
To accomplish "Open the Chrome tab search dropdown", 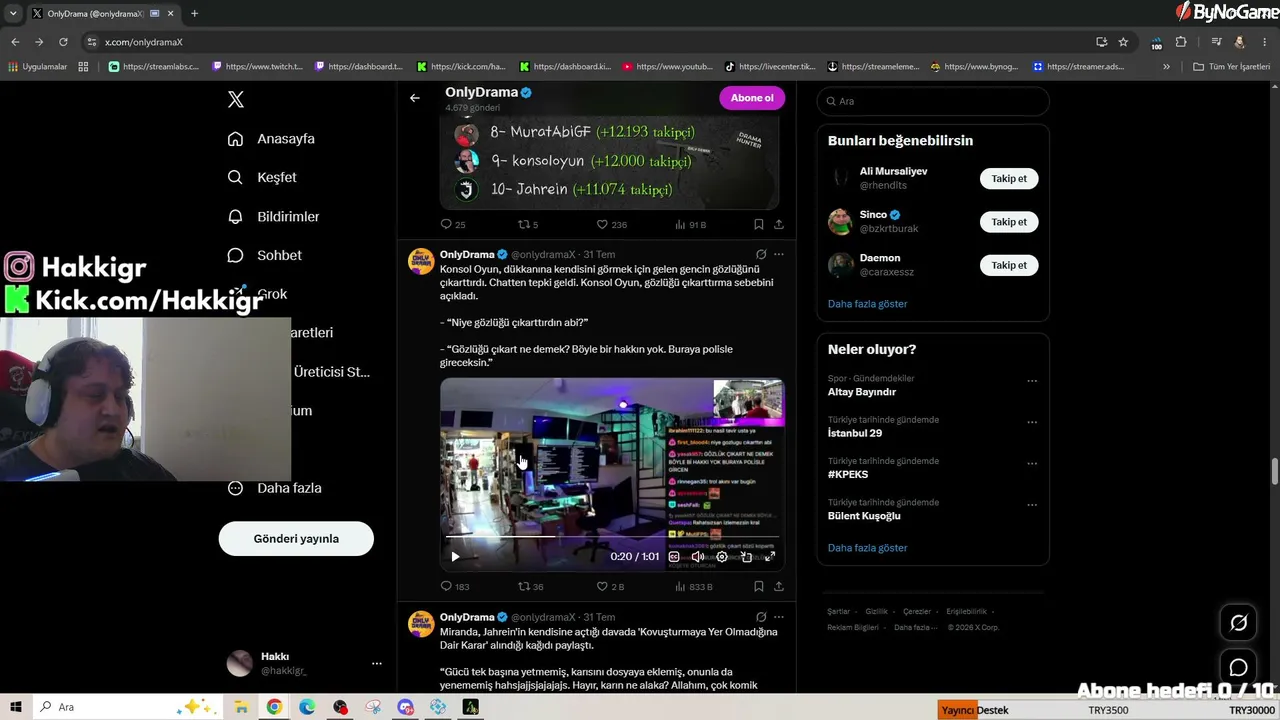I will (x=14, y=14).
